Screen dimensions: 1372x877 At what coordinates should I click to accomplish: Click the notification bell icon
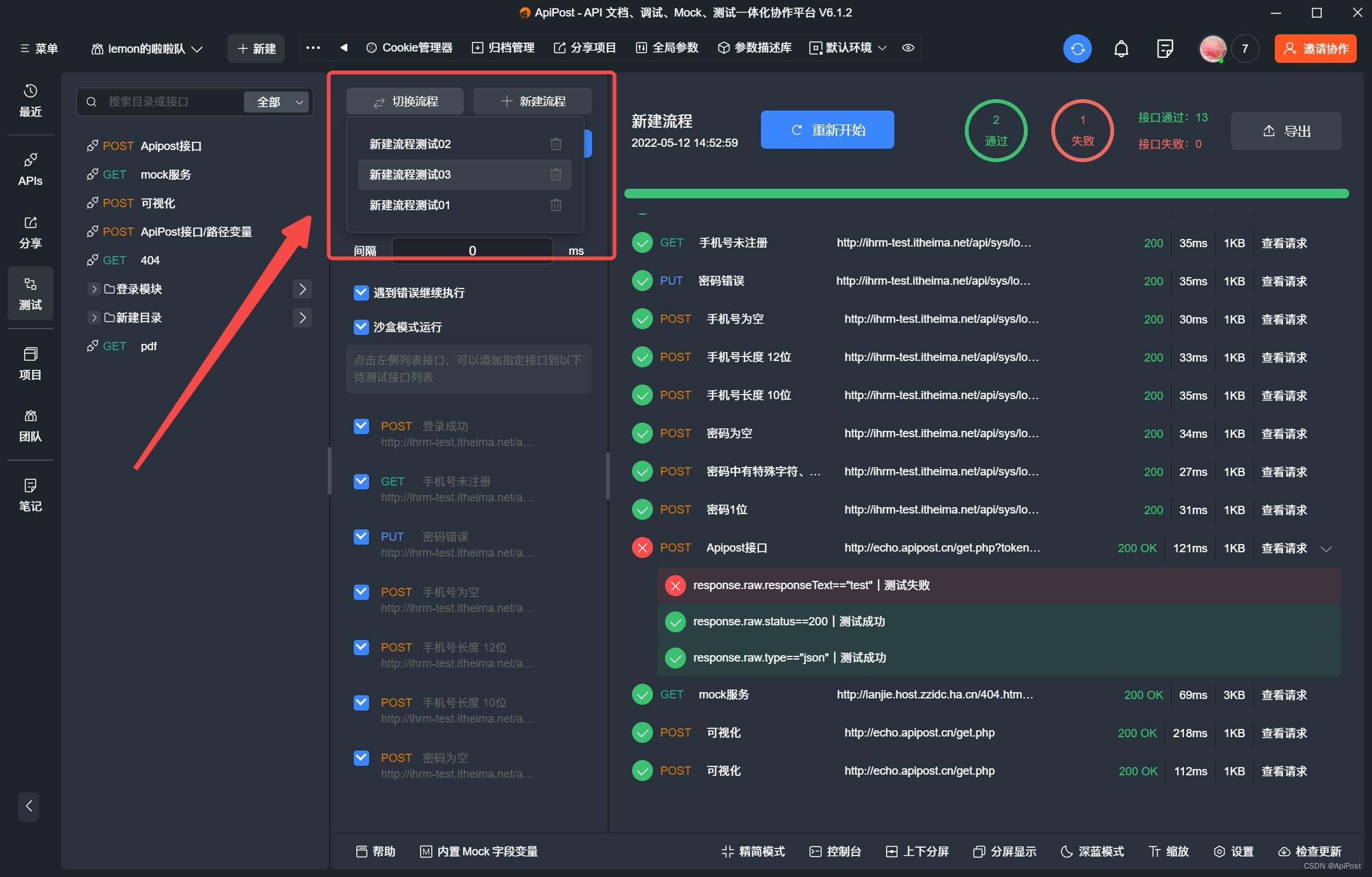click(1121, 48)
